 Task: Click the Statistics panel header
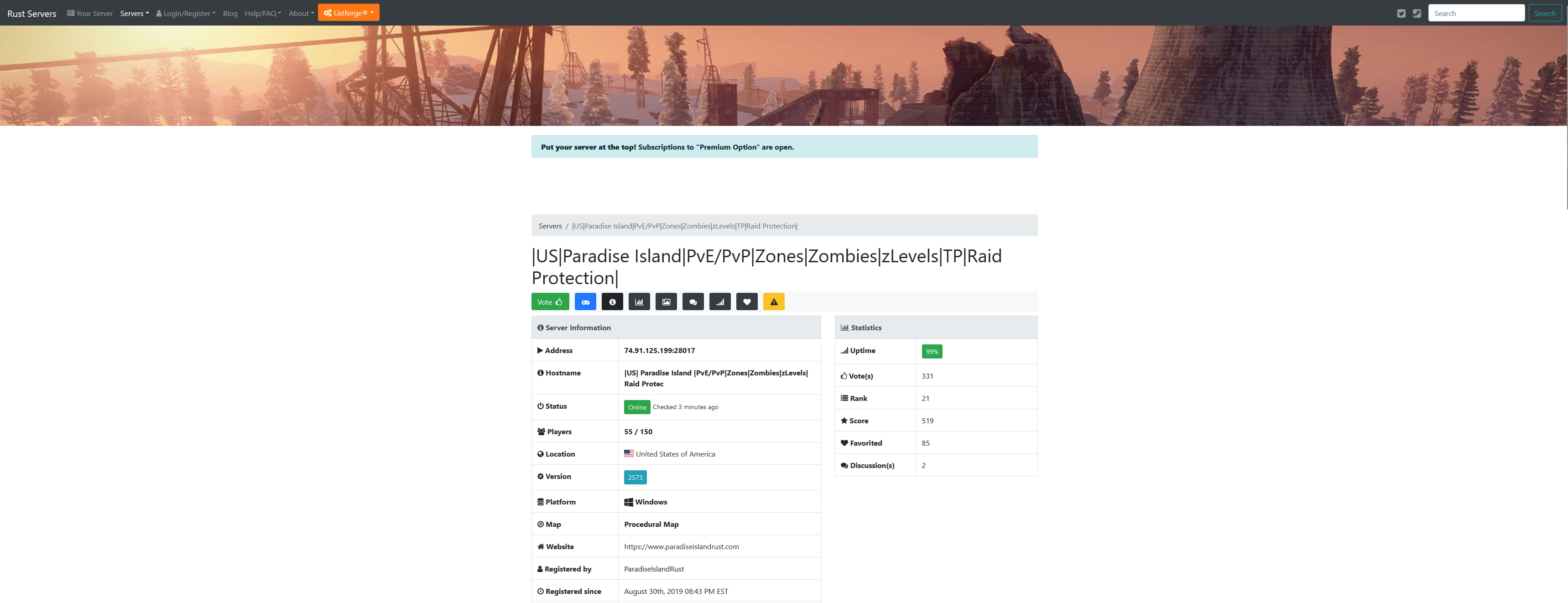[936, 327]
